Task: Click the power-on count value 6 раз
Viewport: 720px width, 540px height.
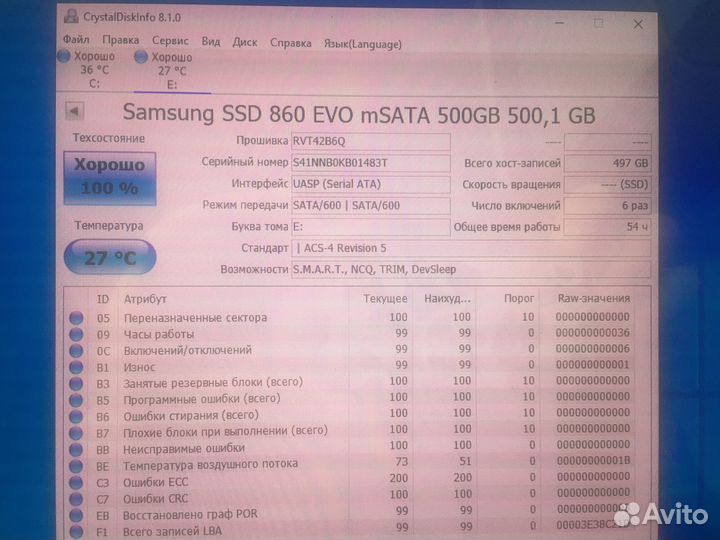Action: 607,206
